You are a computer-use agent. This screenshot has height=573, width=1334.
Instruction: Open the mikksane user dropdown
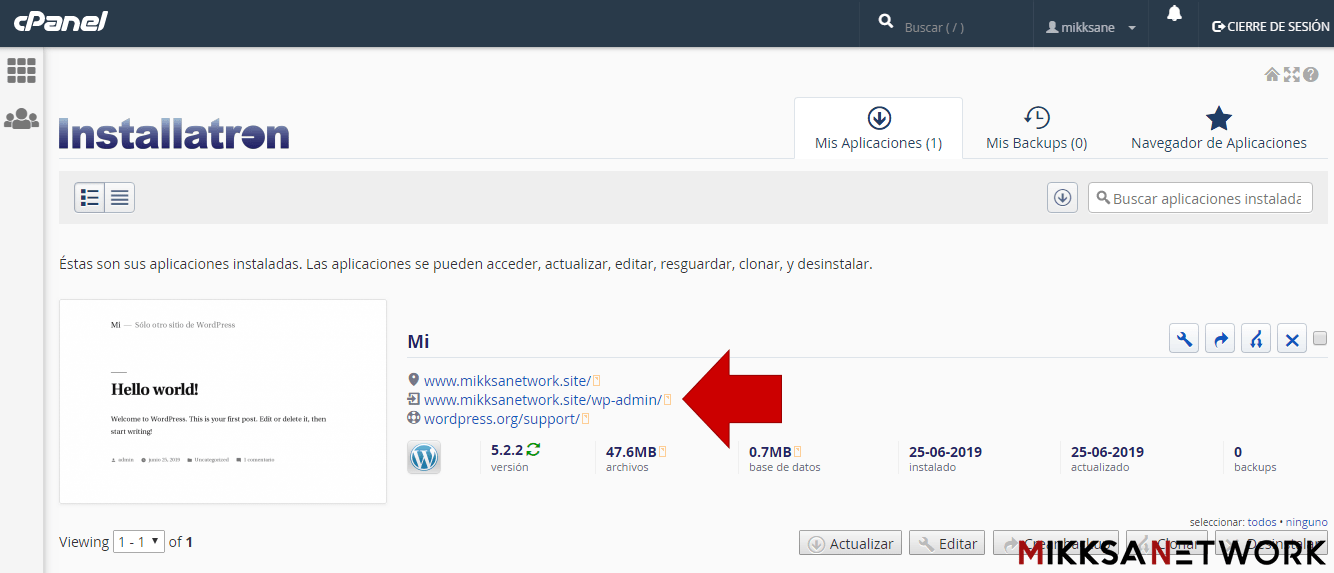click(x=1091, y=27)
